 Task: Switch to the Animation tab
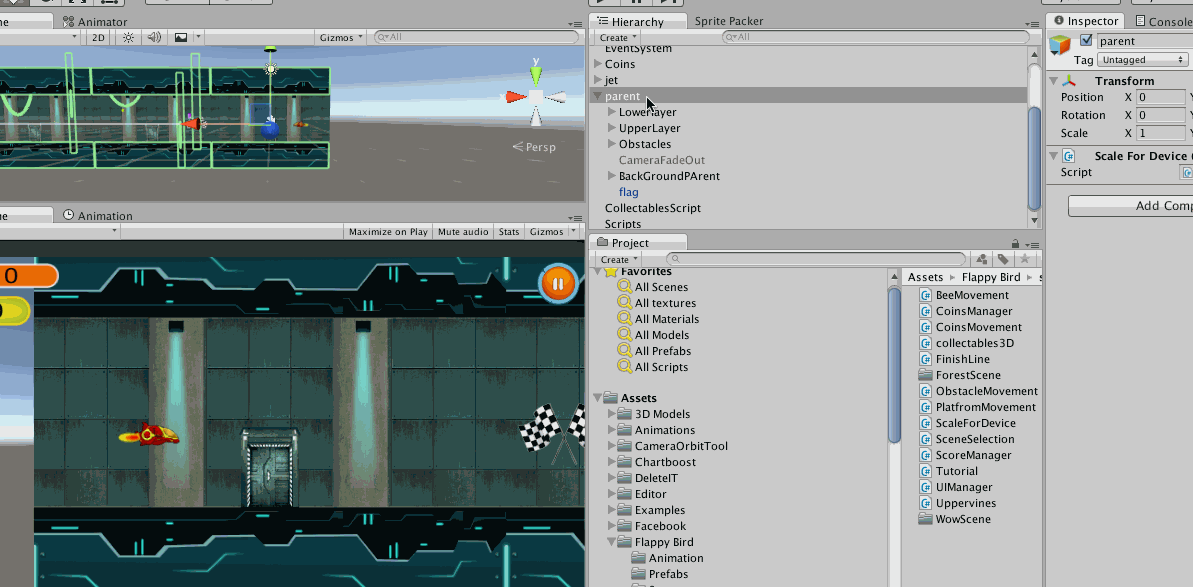[98, 215]
